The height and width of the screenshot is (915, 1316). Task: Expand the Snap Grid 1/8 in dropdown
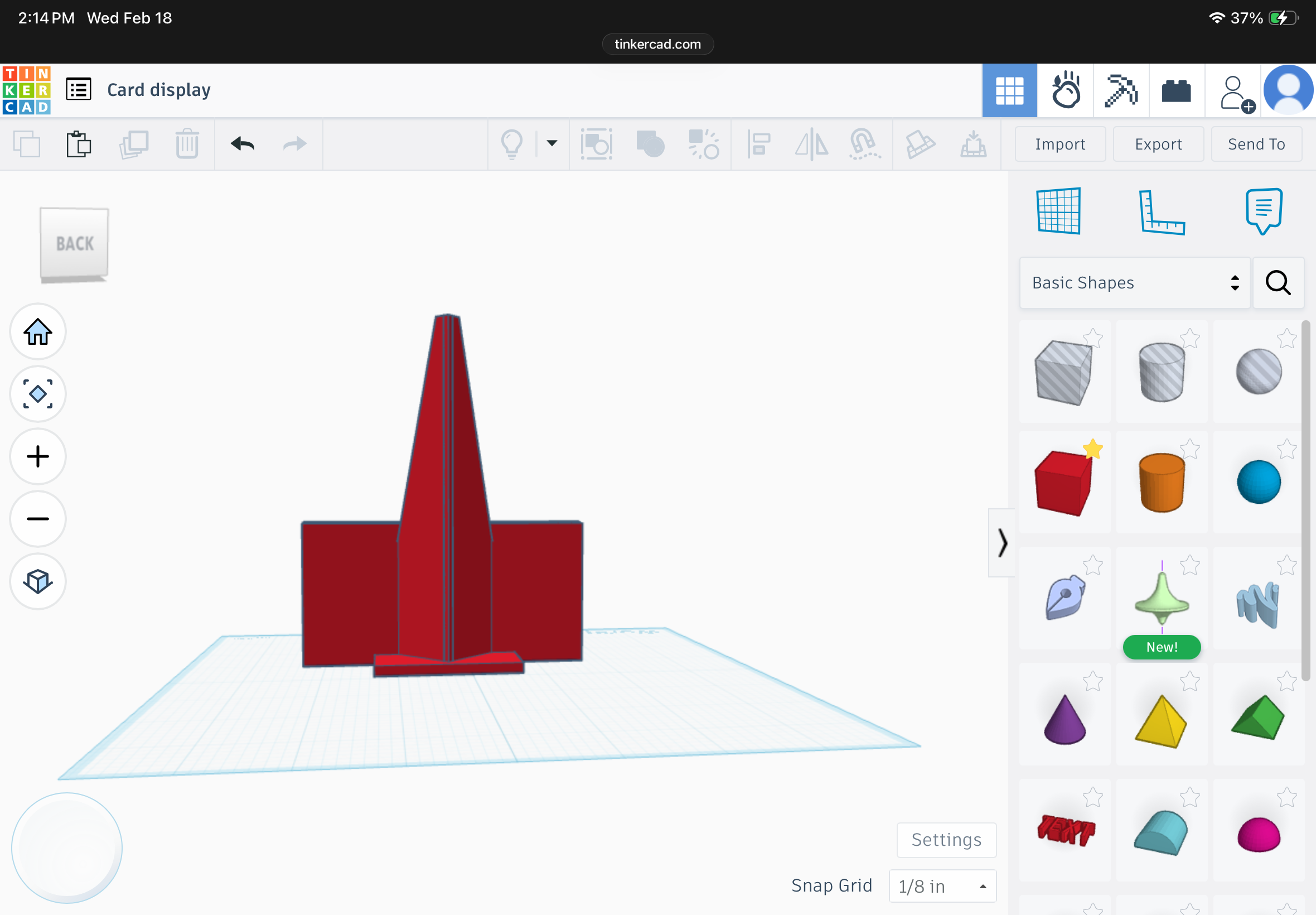pos(942,887)
